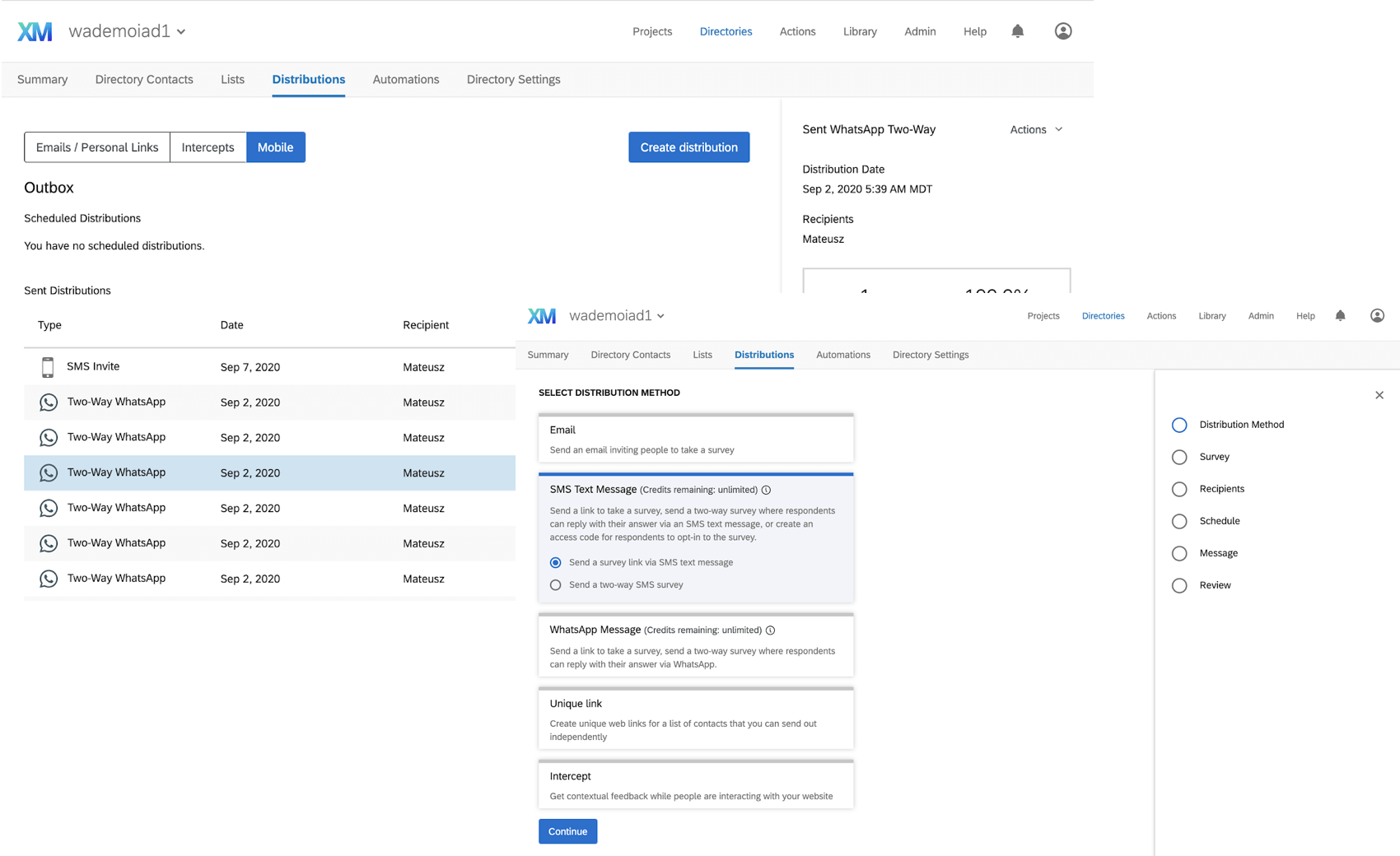Select 'Send a survey link via SMS' option
Screen dimensions: 1400x856
point(556,563)
